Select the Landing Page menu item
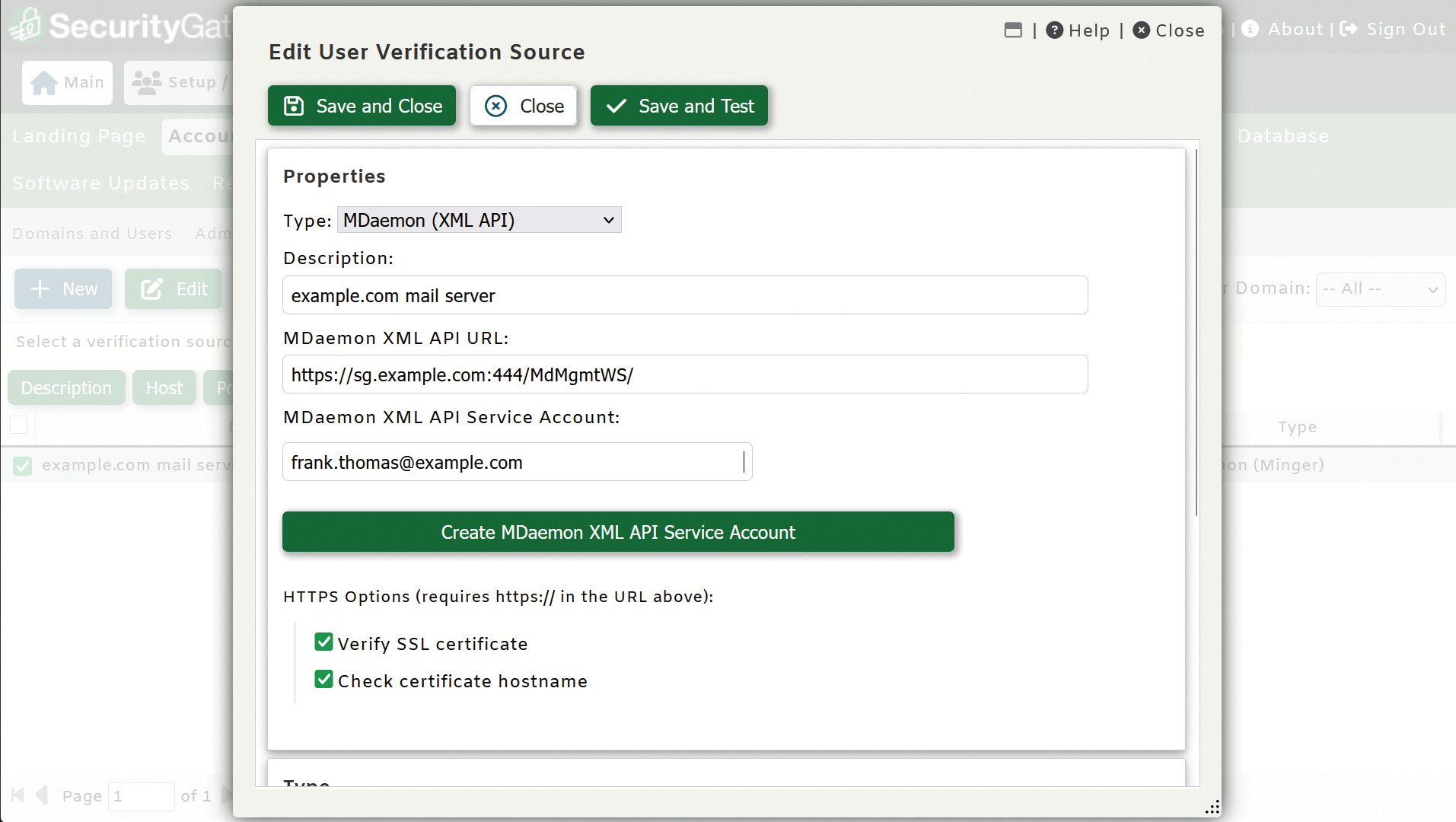 [78, 136]
